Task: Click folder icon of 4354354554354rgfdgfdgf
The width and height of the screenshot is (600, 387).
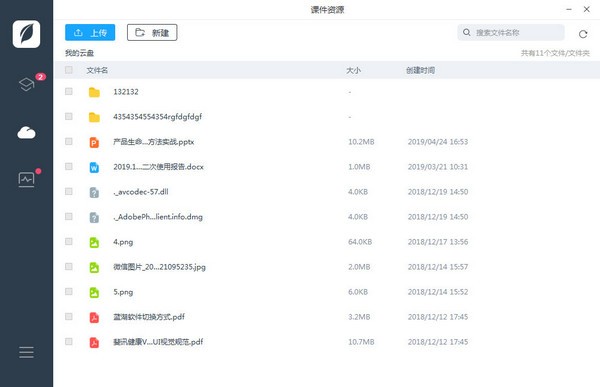Action: [94, 117]
